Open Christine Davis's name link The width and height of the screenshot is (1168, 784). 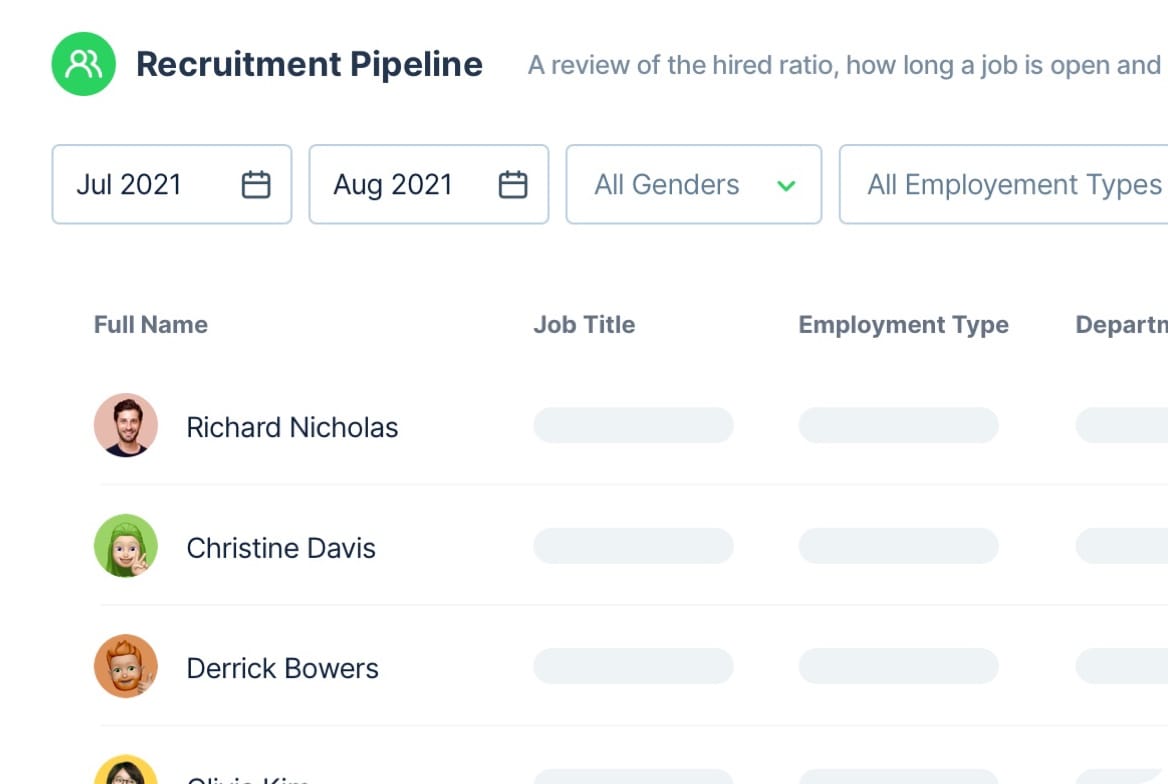point(281,548)
